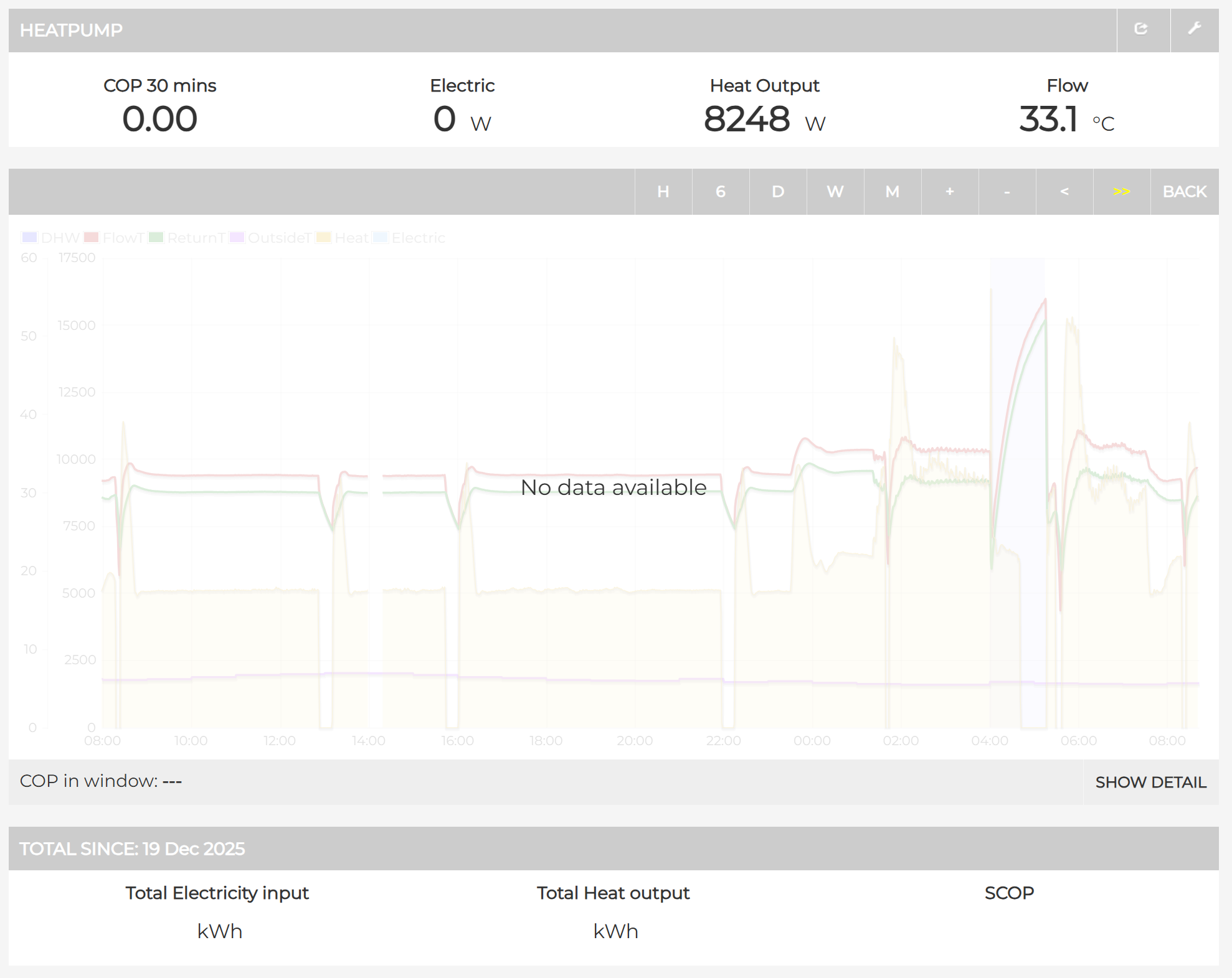Click the share/export icon in header
This screenshot has height=978, width=1232.
1142,29
